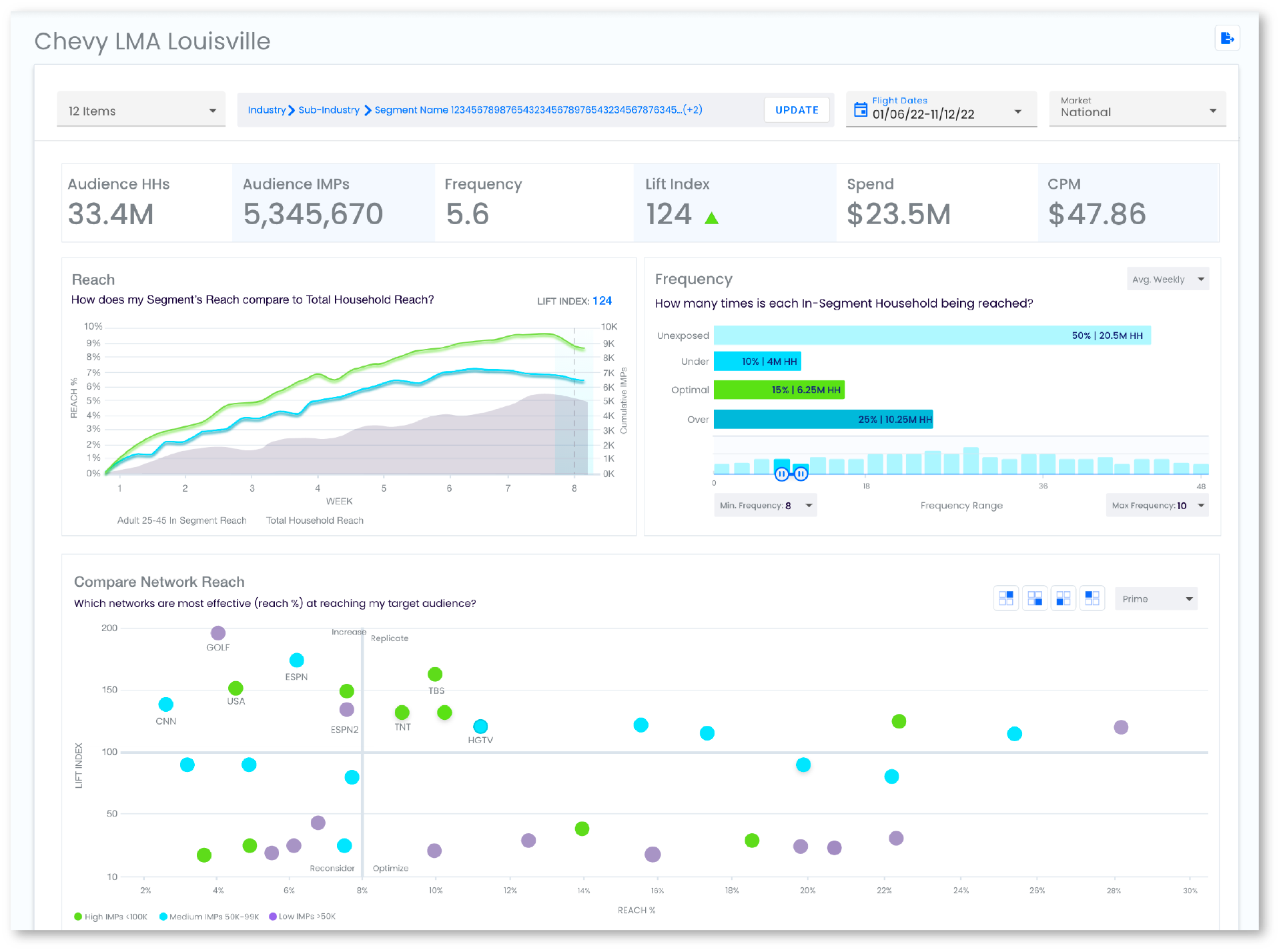Click the GOLF data point

point(218,632)
